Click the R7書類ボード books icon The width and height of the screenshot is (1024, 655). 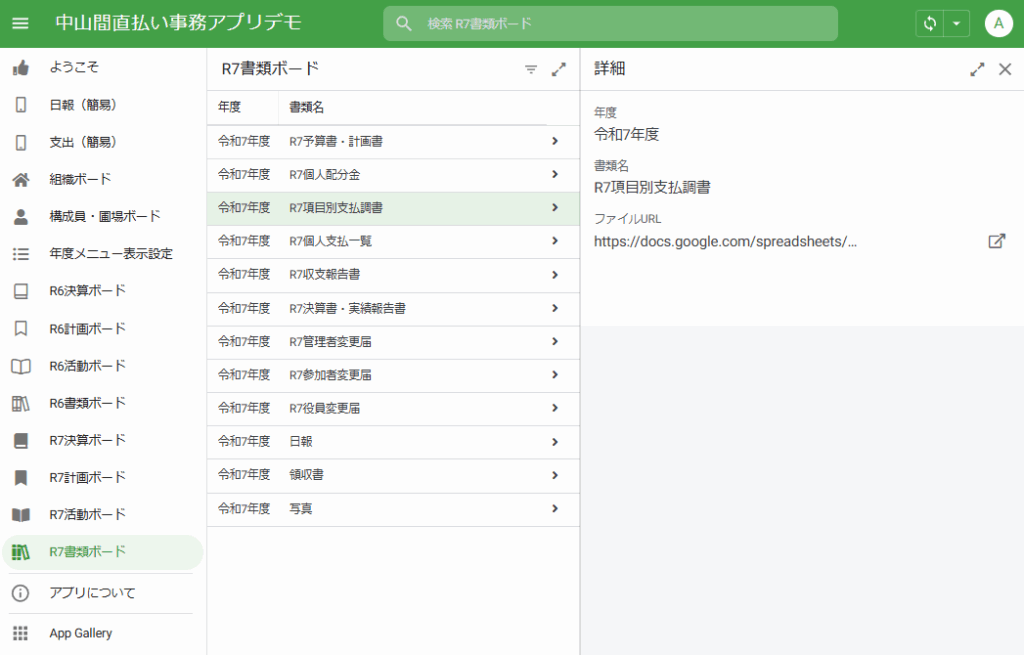[21, 552]
